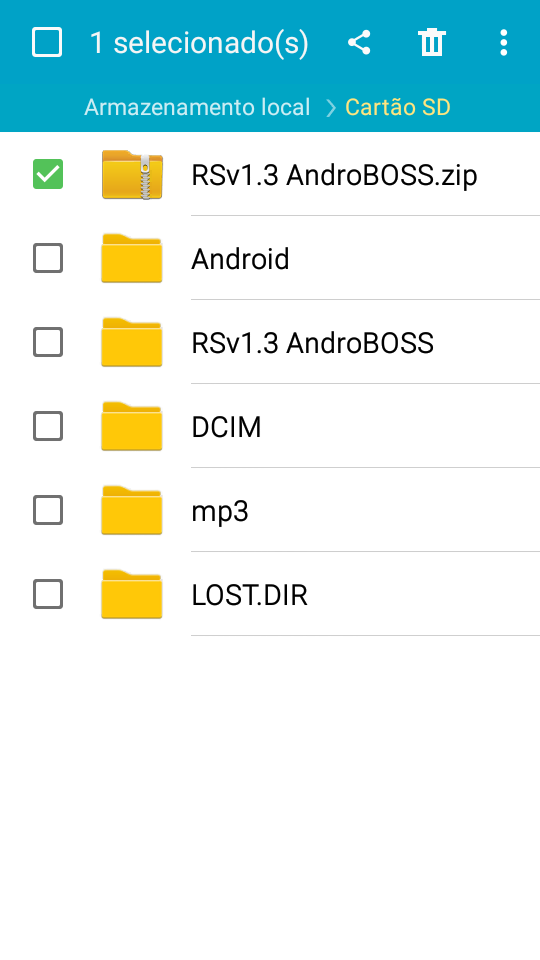Tap the zip archive icon for RSv1.3 AndroBOSS.zip

point(132,174)
